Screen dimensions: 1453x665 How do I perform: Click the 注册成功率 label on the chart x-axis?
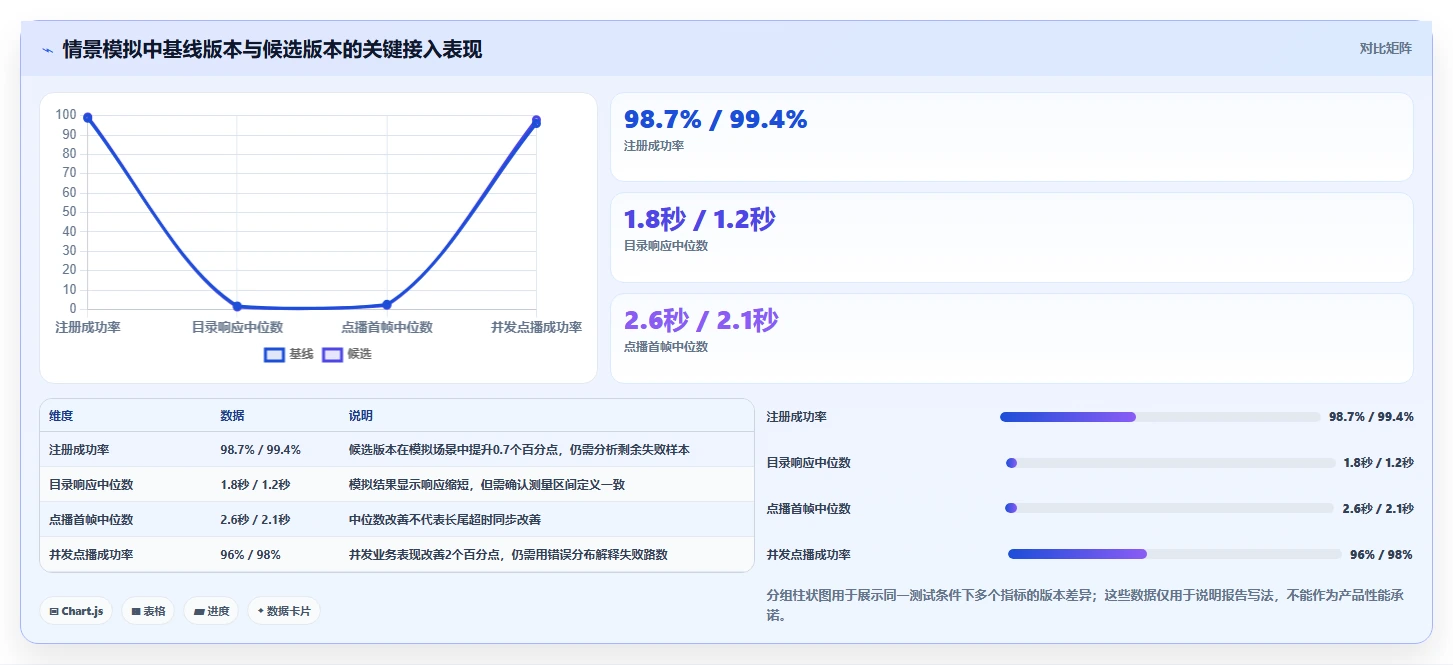88,328
